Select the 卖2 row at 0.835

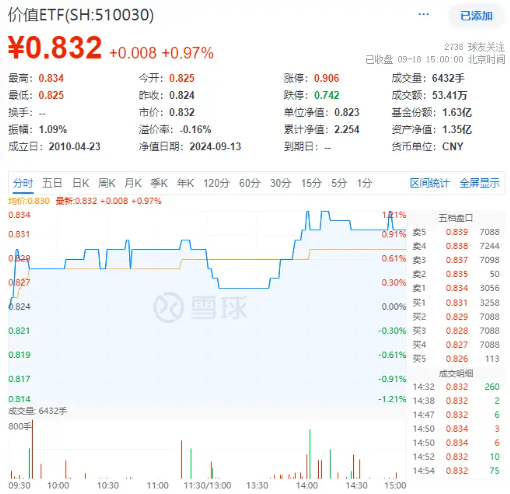pyautogui.click(x=456, y=274)
